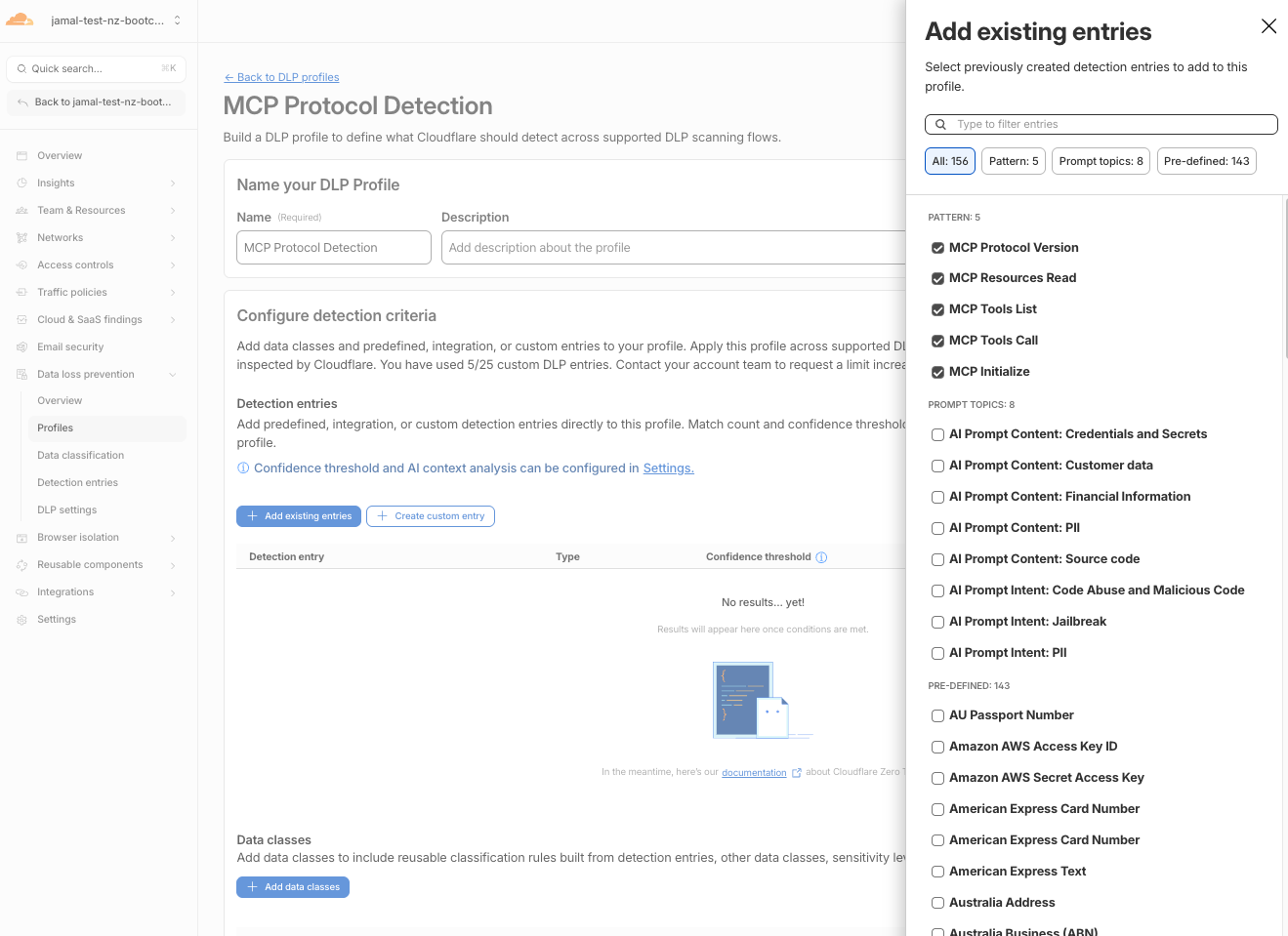Uncheck the MCP Initialize entry

click(x=937, y=373)
